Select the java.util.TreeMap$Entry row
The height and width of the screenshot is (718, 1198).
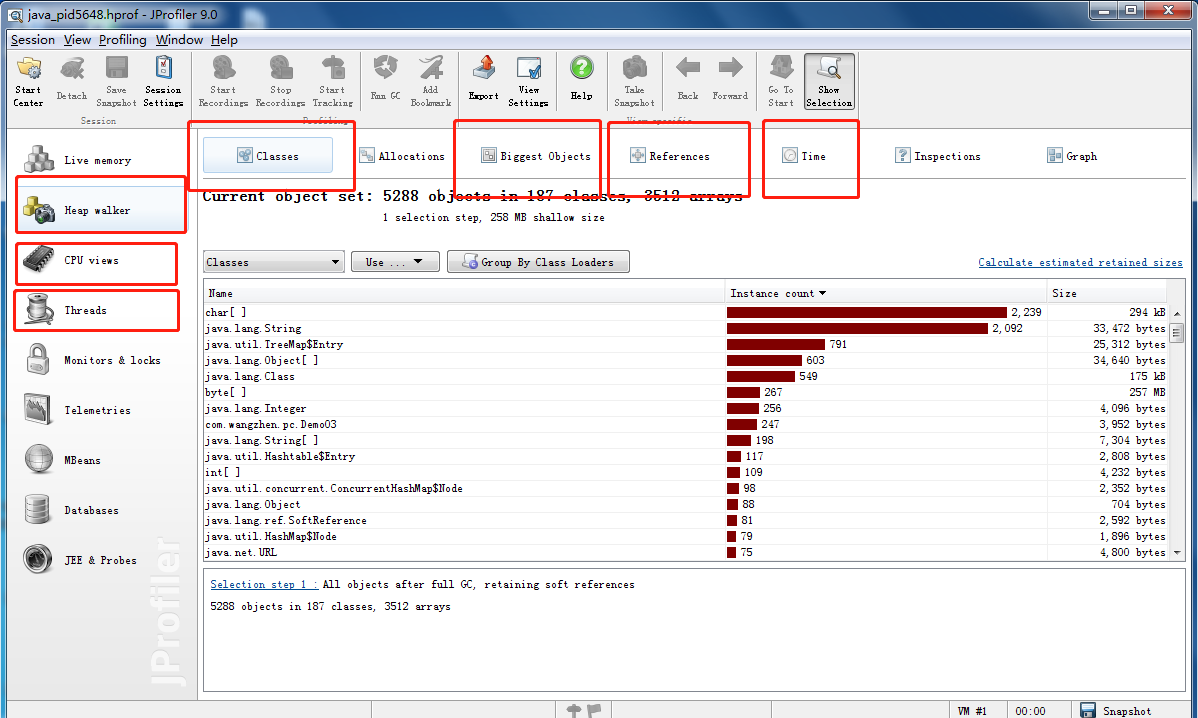[x=686, y=344]
